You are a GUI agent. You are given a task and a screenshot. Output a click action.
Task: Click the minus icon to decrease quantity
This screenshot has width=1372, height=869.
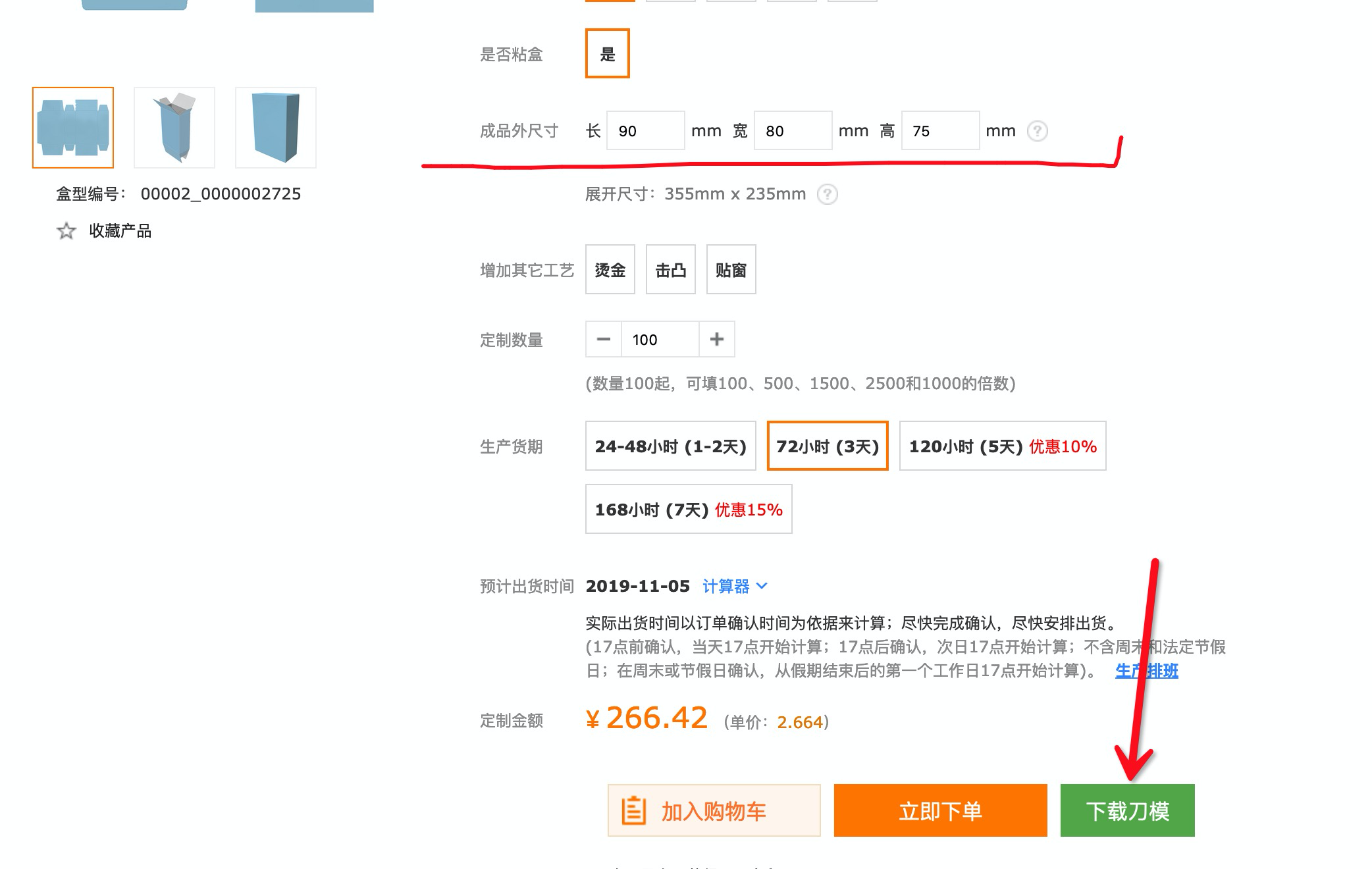[x=603, y=339]
